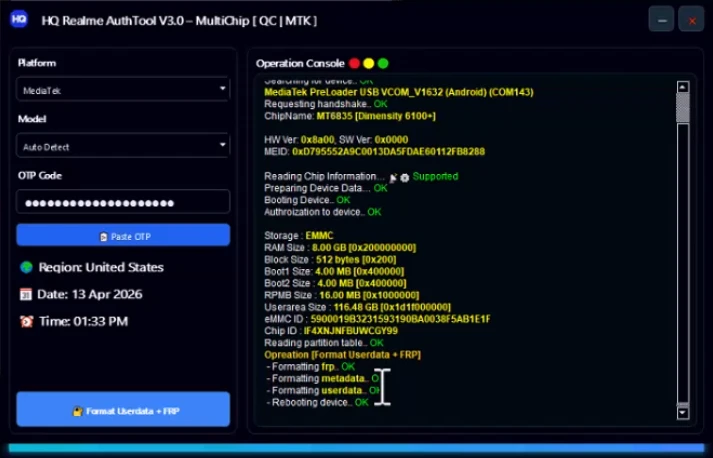Close the AuthTool window

pyautogui.click(x=691, y=20)
